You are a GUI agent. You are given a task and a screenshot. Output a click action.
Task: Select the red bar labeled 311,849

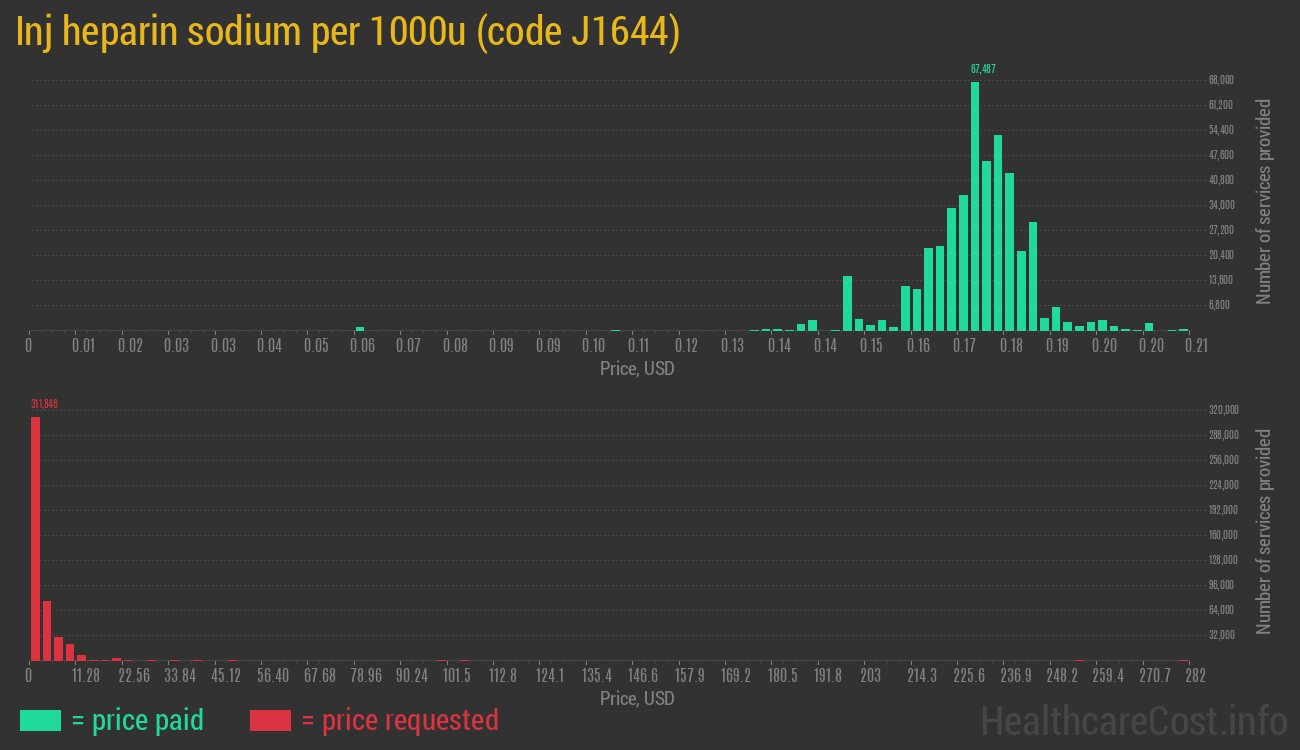34,540
